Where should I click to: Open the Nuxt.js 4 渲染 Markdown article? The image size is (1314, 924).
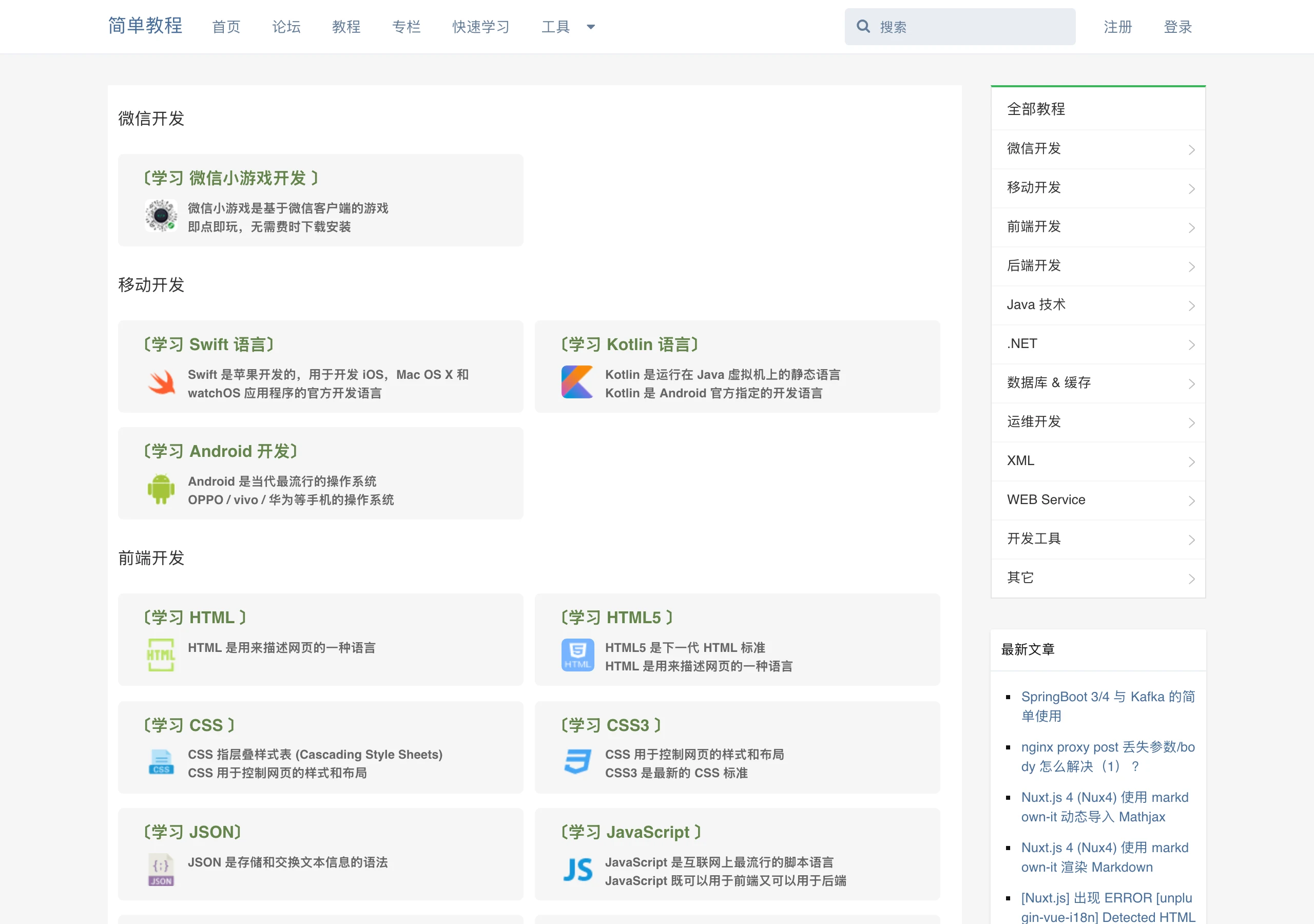(x=1105, y=857)
